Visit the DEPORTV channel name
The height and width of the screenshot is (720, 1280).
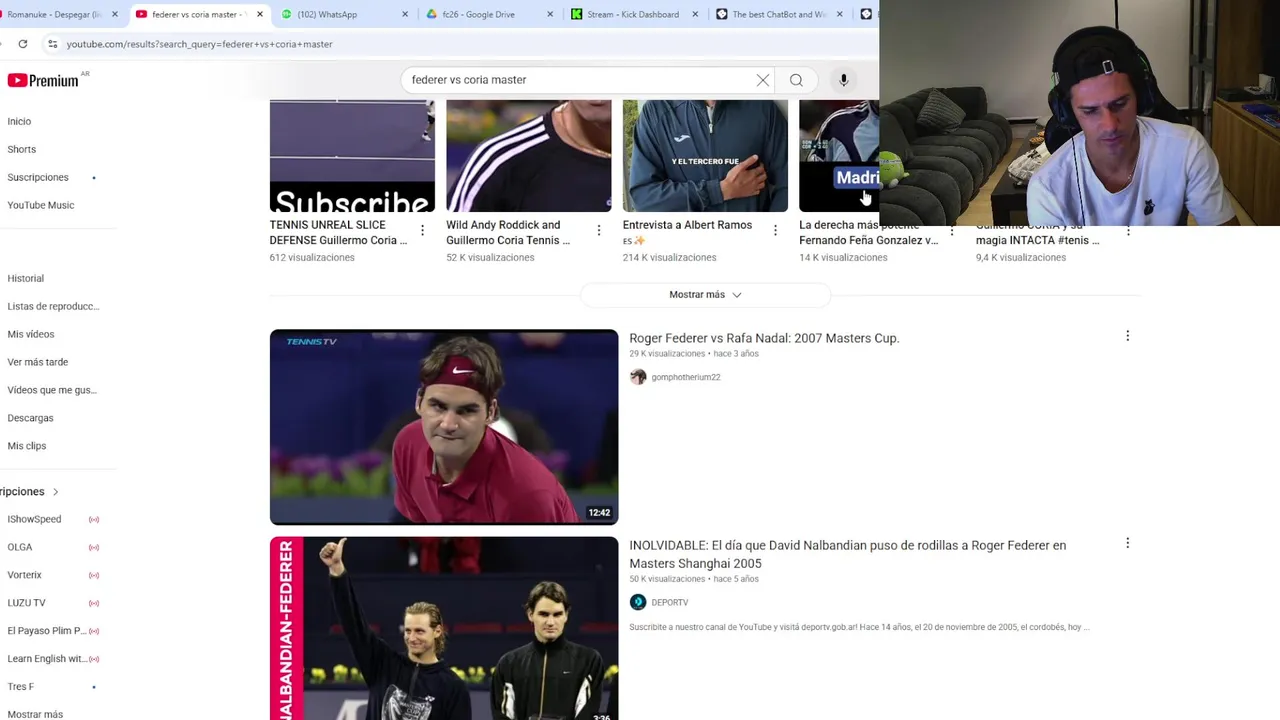[669, 602]
